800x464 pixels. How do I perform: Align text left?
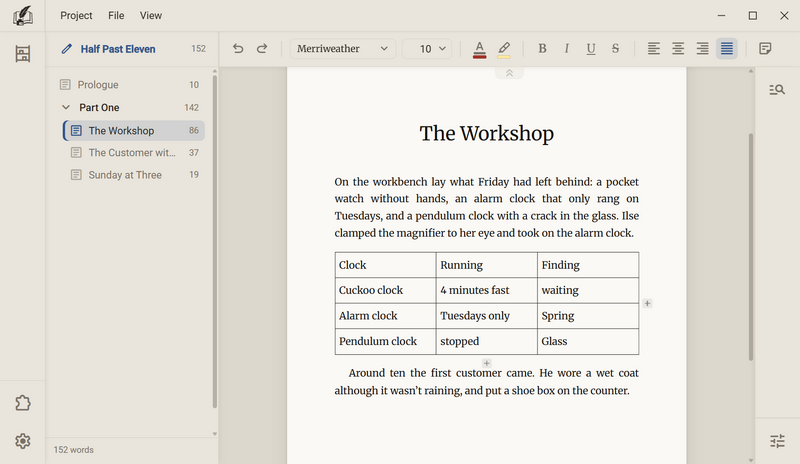click(x=654, y=48)
